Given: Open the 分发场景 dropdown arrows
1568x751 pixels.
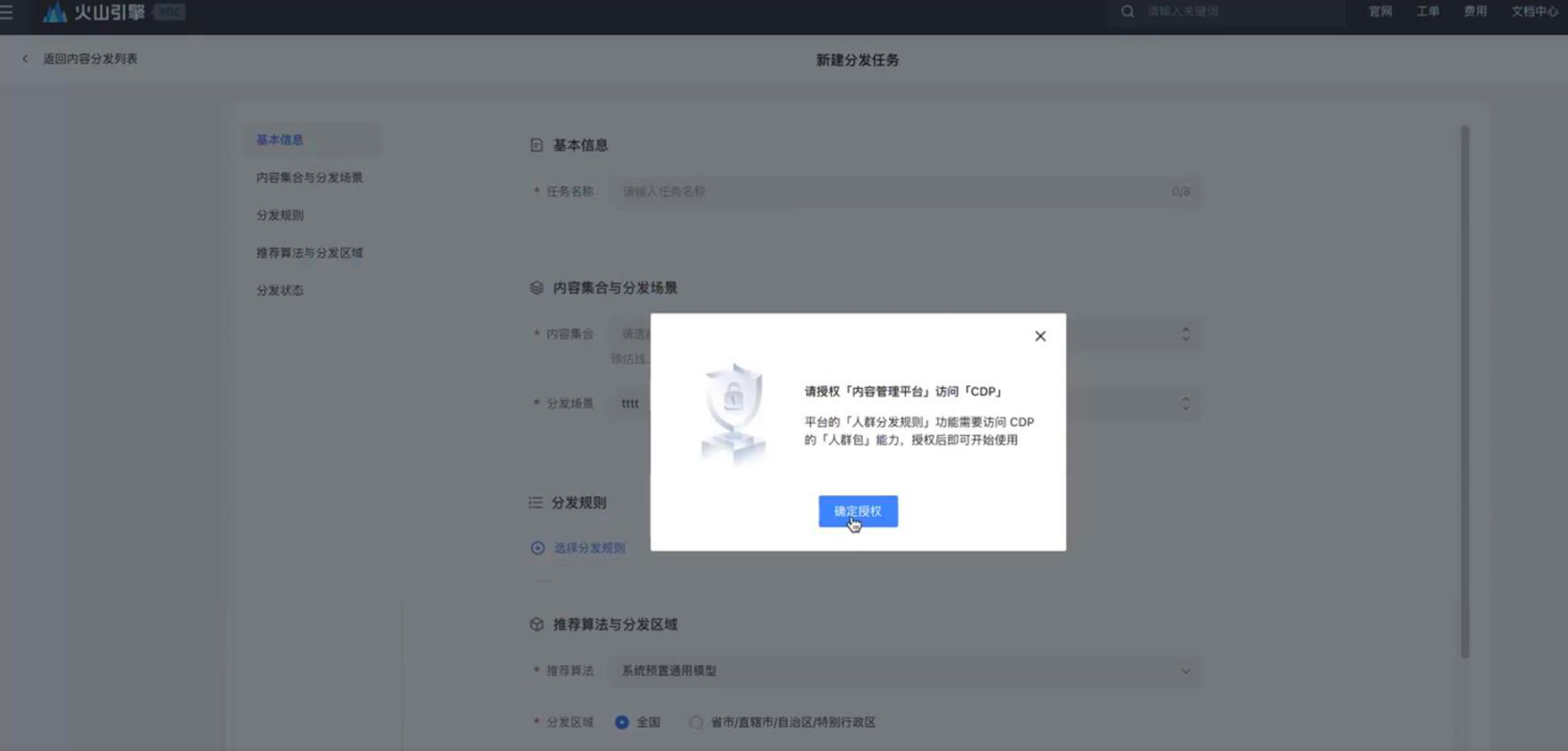Looking at the screenshot, I should [1185, 403].
